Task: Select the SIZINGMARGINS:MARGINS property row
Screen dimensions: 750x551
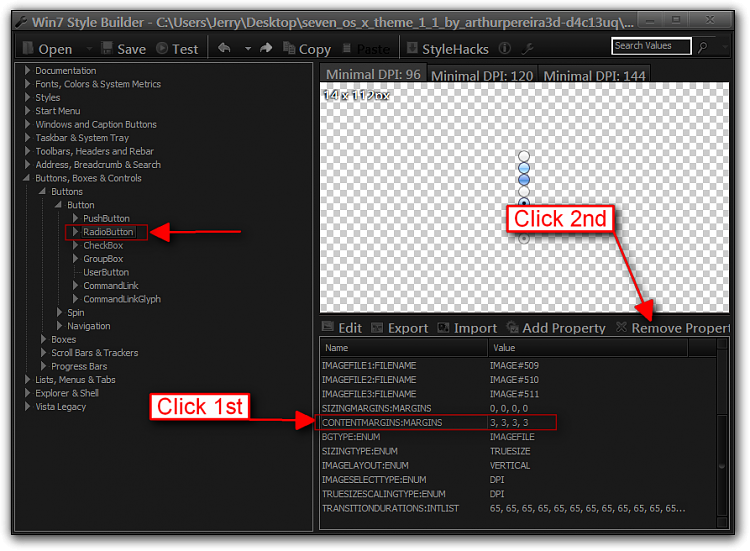Action: 518,408
